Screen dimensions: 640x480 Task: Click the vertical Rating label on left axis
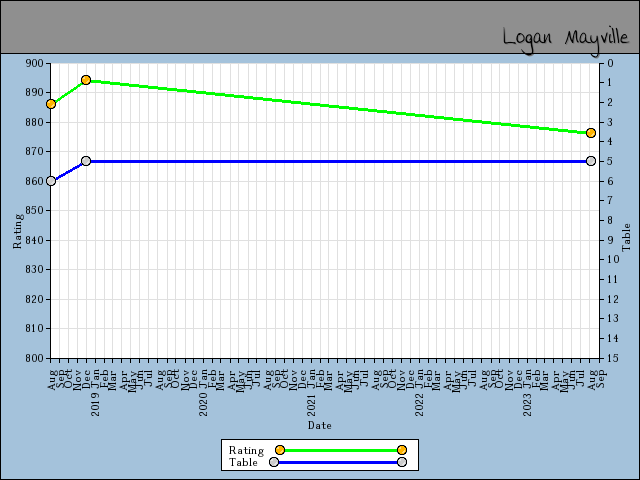click(17, 230)
